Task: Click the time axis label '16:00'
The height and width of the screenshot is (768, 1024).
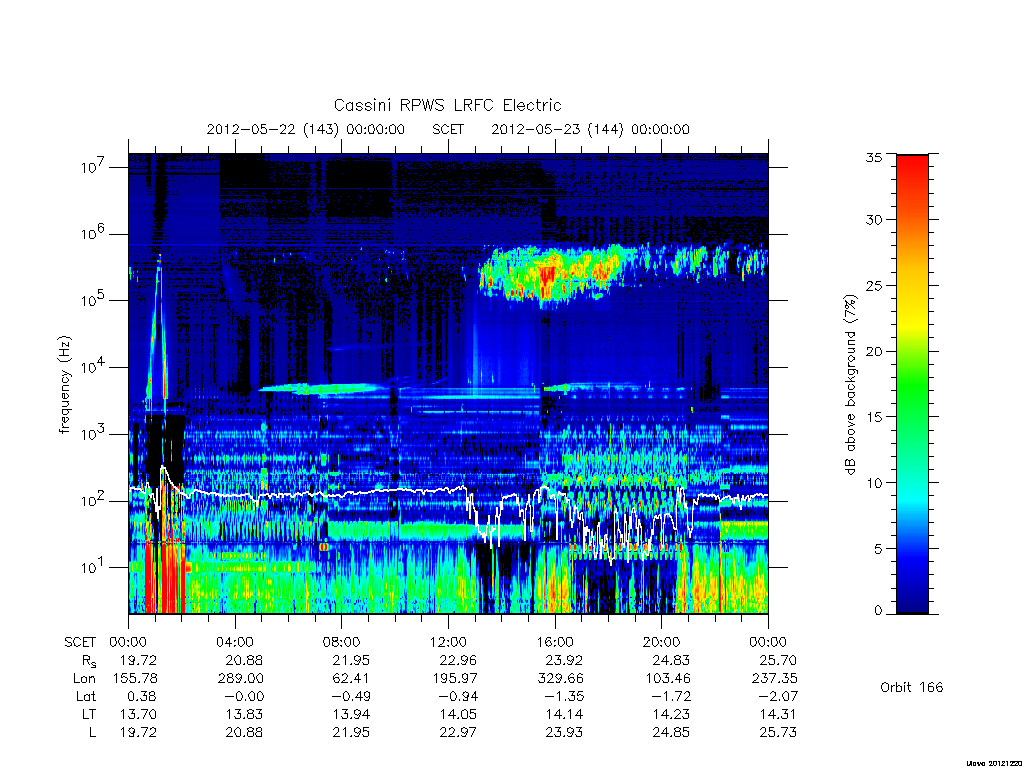Action: (x=555, y=642)
